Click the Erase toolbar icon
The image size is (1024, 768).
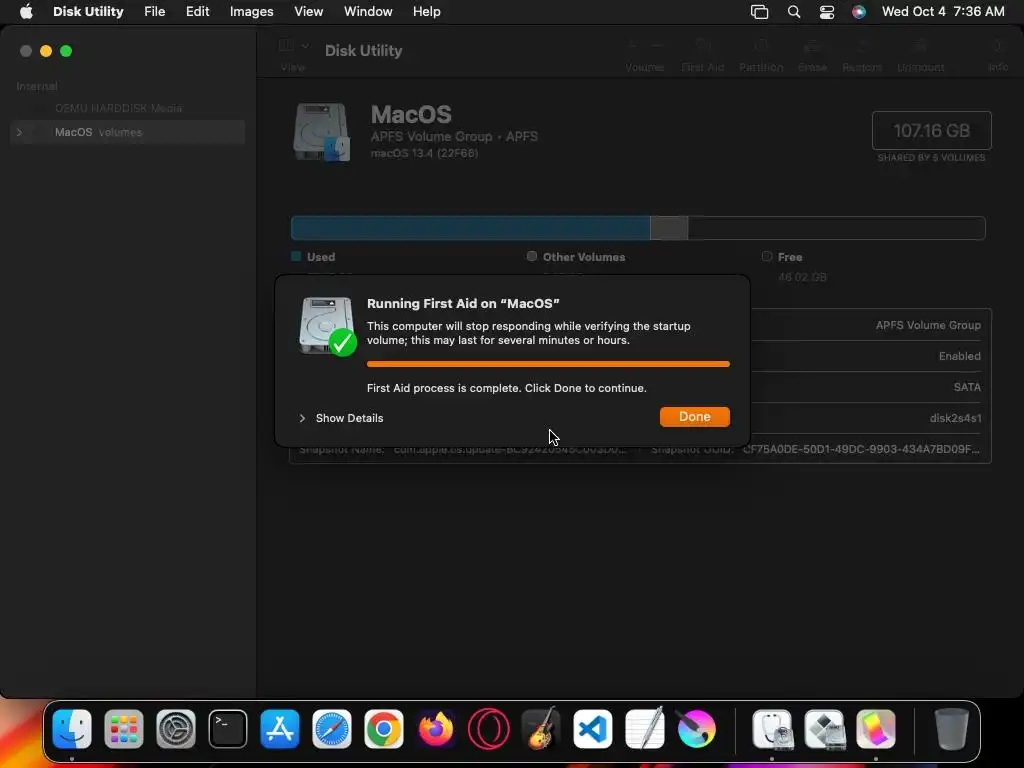pyautogui.click(x=812, y=46)
